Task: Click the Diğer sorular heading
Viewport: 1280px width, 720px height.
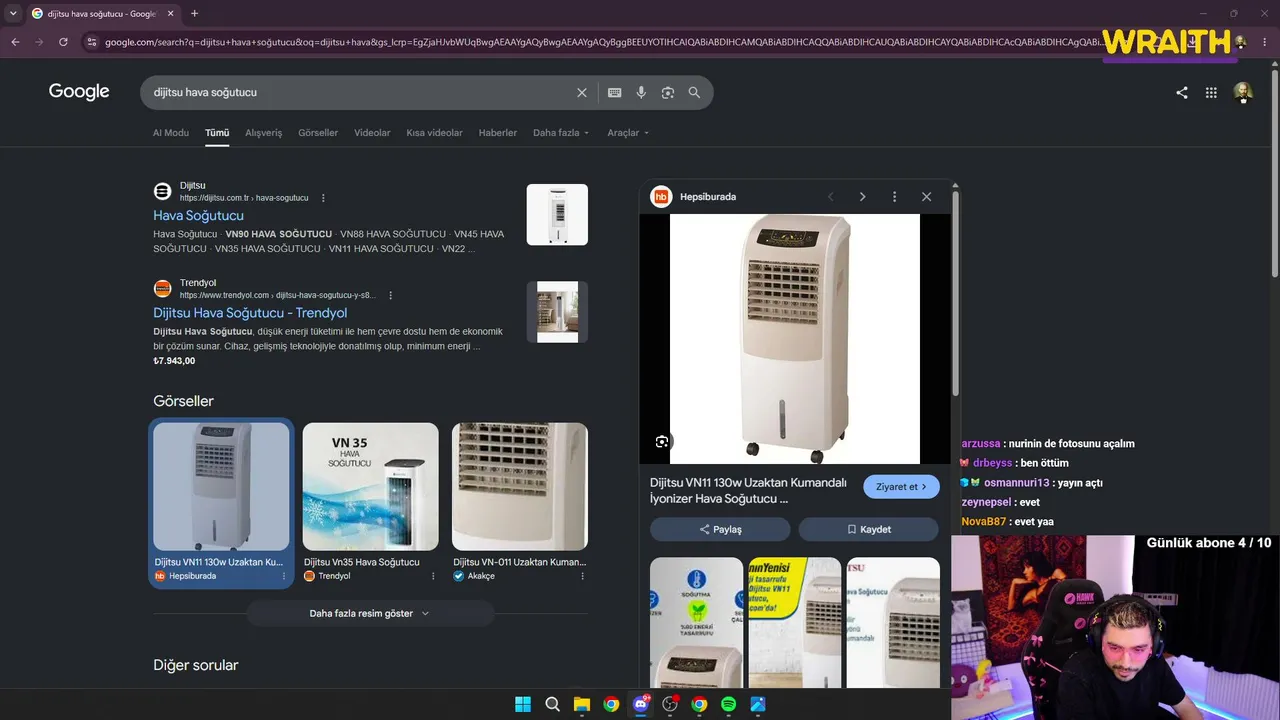Action: (196, 665)
